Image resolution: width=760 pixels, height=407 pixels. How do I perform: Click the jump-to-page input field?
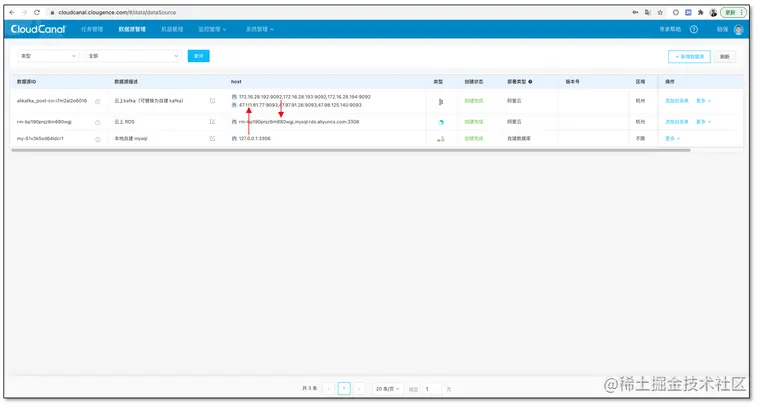pyautogui.click(x=431, y=389)
